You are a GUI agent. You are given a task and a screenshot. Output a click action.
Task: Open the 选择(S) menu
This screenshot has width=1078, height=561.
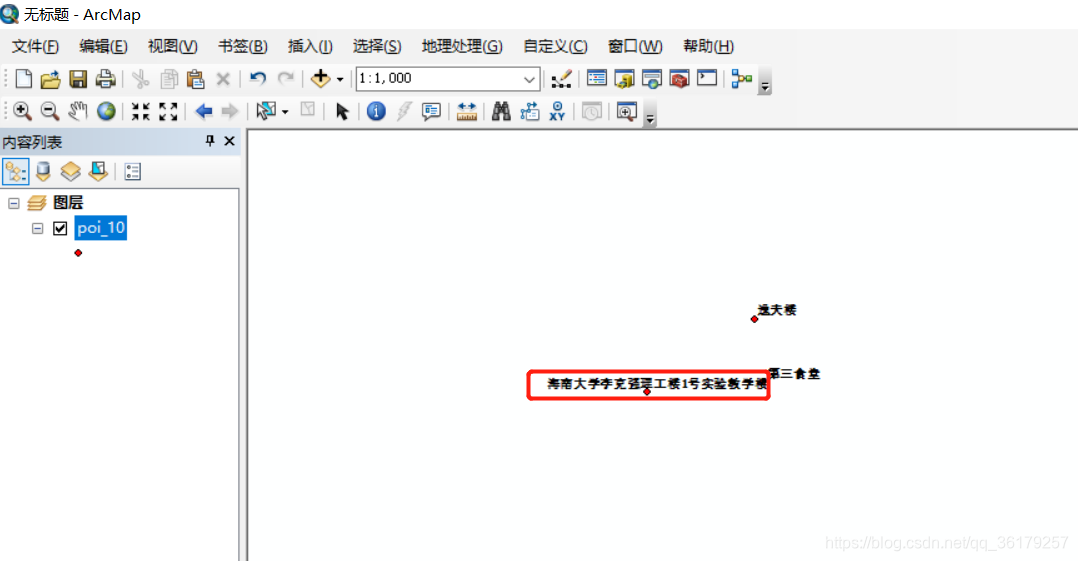coord(377,46)
